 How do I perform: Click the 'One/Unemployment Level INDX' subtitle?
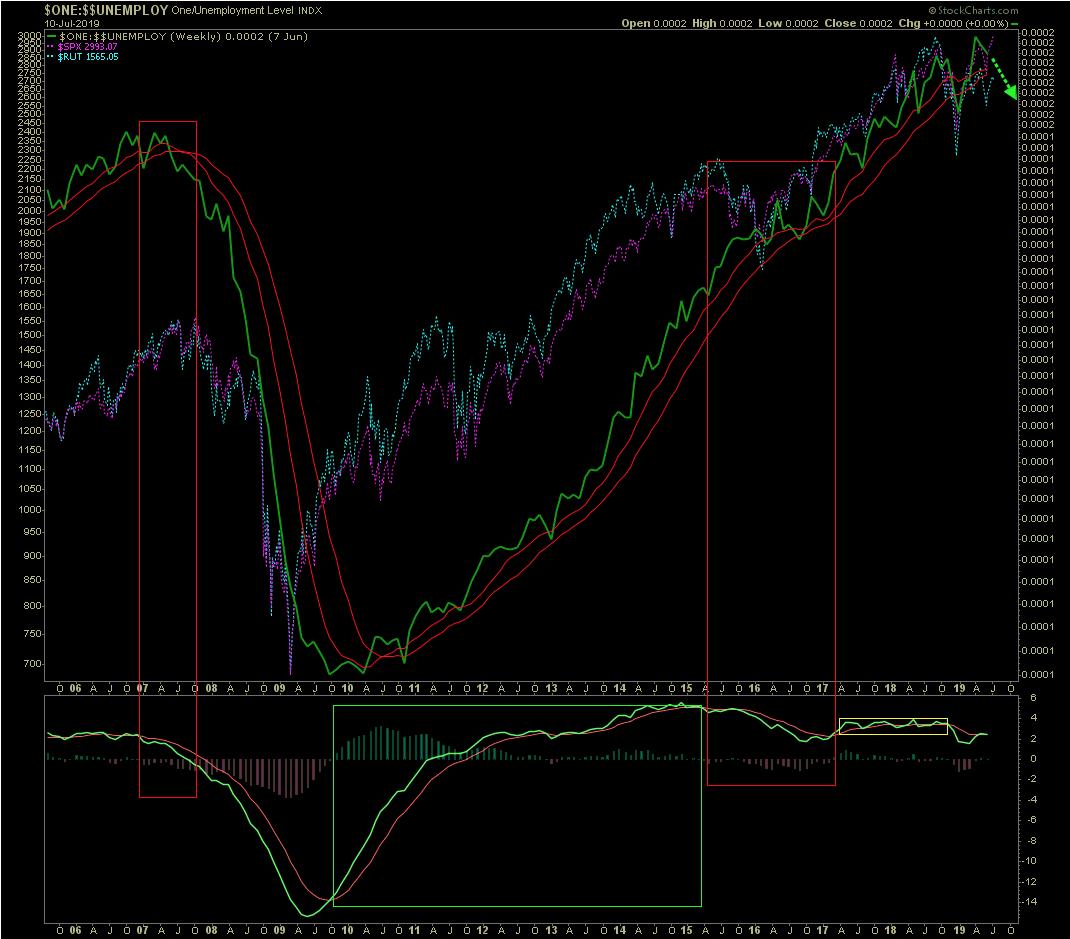coord(246,11)
